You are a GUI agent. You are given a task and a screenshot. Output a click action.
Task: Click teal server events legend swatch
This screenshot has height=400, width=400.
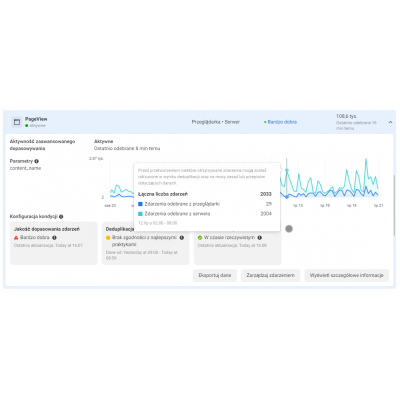click(x=140, y=214)
